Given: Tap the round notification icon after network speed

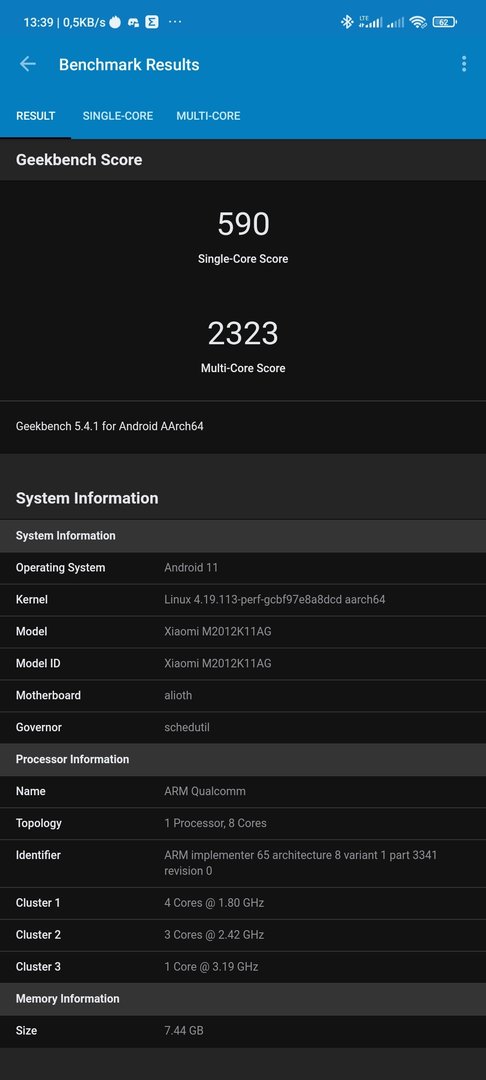Looking at the screenshot, I should click(x=115, y=22).
